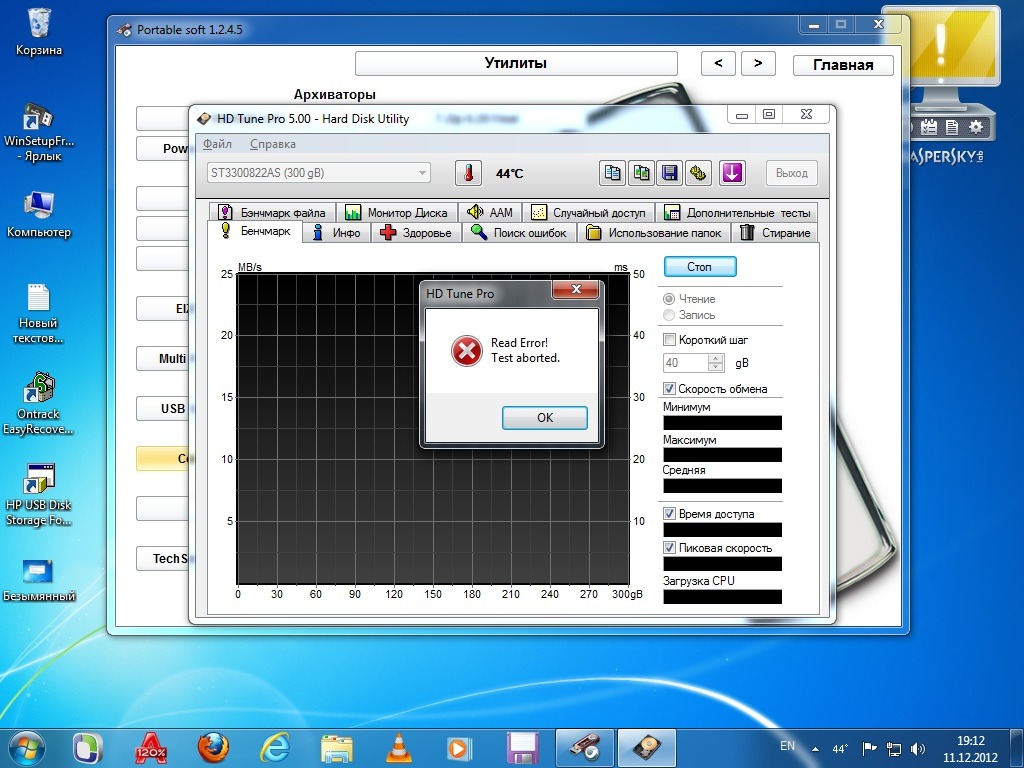Switch to HD Tune hard disk taskbar item
Image resolution: width=1024 pixels, height=768 pixels.
[646, 748]
